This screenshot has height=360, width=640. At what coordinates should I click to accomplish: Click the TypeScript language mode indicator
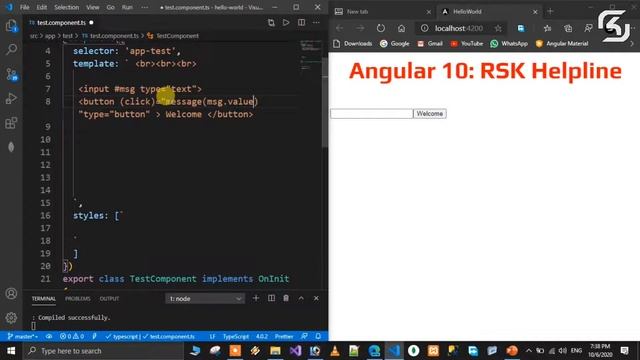[236, 336]
